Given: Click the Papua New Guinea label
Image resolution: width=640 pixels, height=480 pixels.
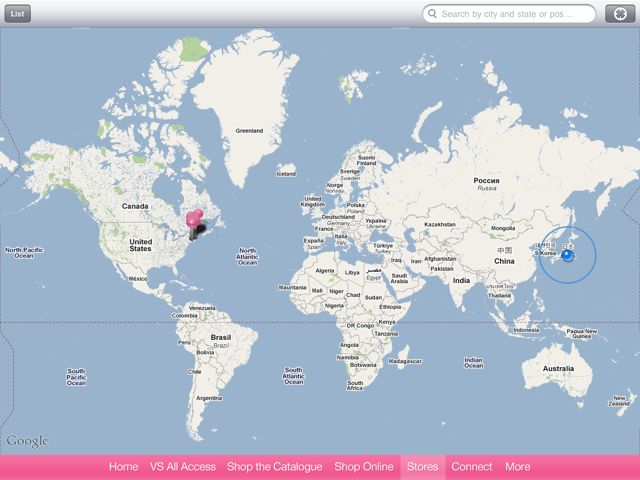Looking at the screenshot, I should 582,333.
